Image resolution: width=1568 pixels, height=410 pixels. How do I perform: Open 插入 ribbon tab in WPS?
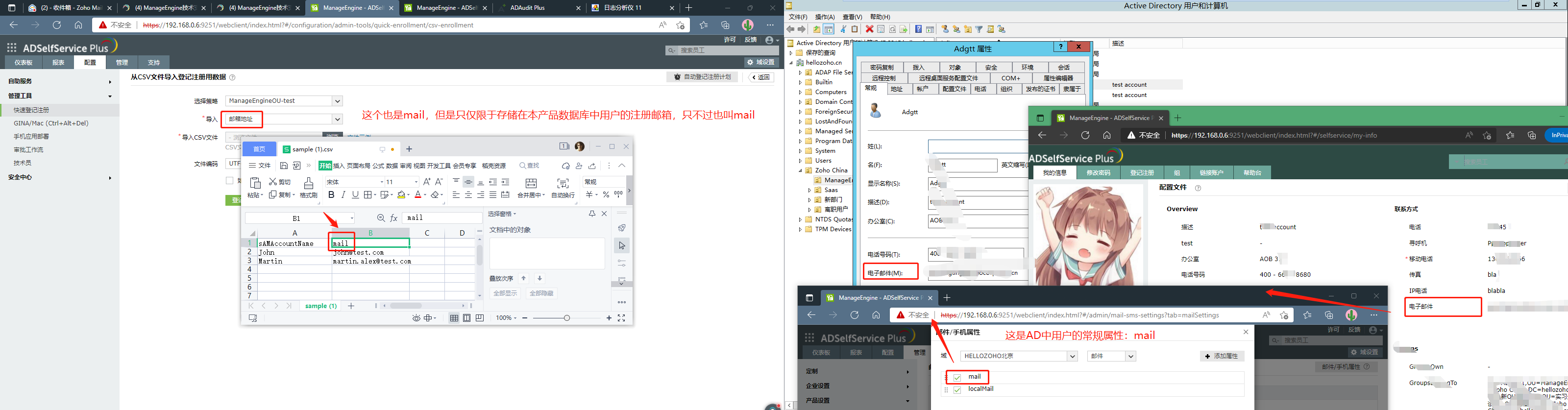click(339, 166)
